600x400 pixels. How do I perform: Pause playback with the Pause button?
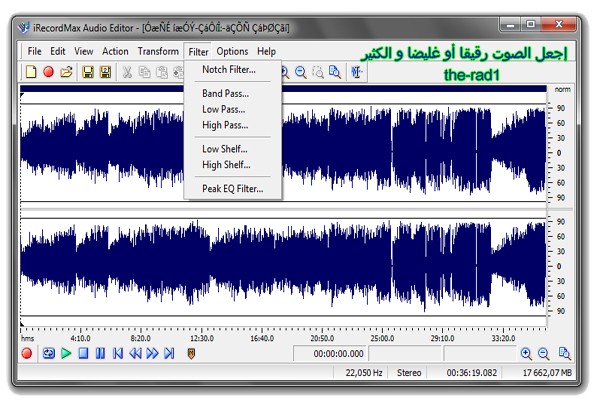[x=100, y=353]
